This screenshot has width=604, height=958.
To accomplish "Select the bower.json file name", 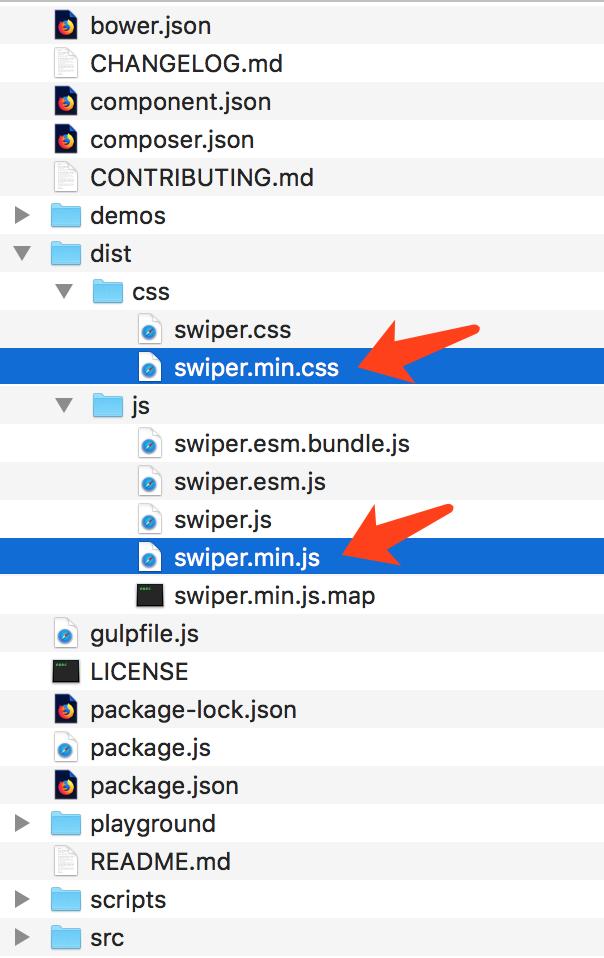I will pos(151,26).
